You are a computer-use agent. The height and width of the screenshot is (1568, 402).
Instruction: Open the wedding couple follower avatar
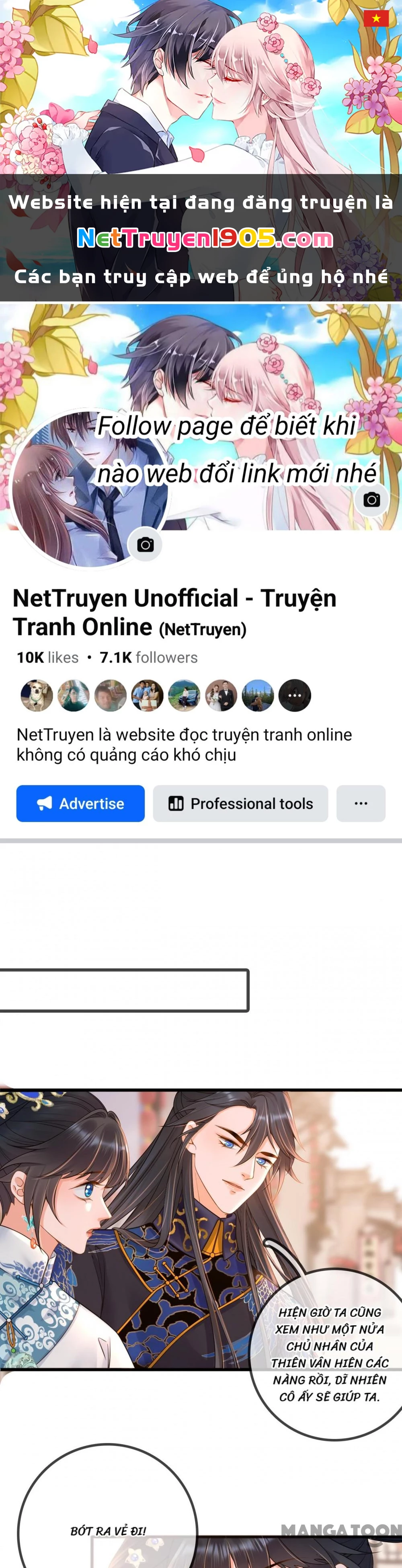coord(221,695)
